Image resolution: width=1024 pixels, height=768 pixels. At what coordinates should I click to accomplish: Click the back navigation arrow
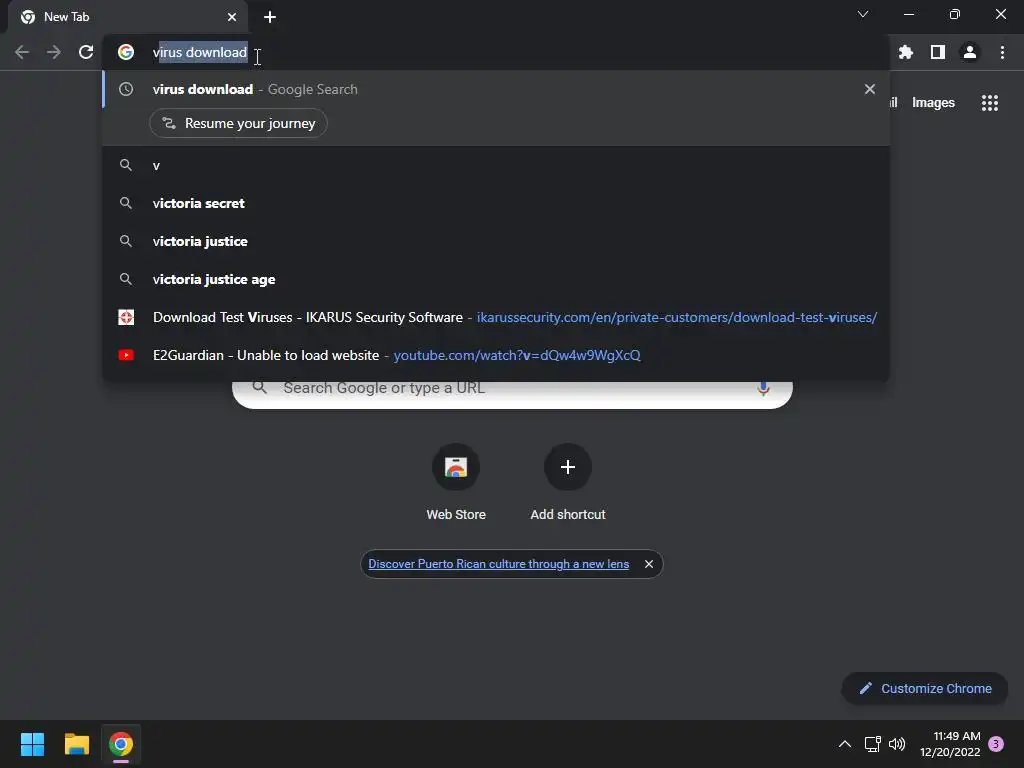pos(22,52)
